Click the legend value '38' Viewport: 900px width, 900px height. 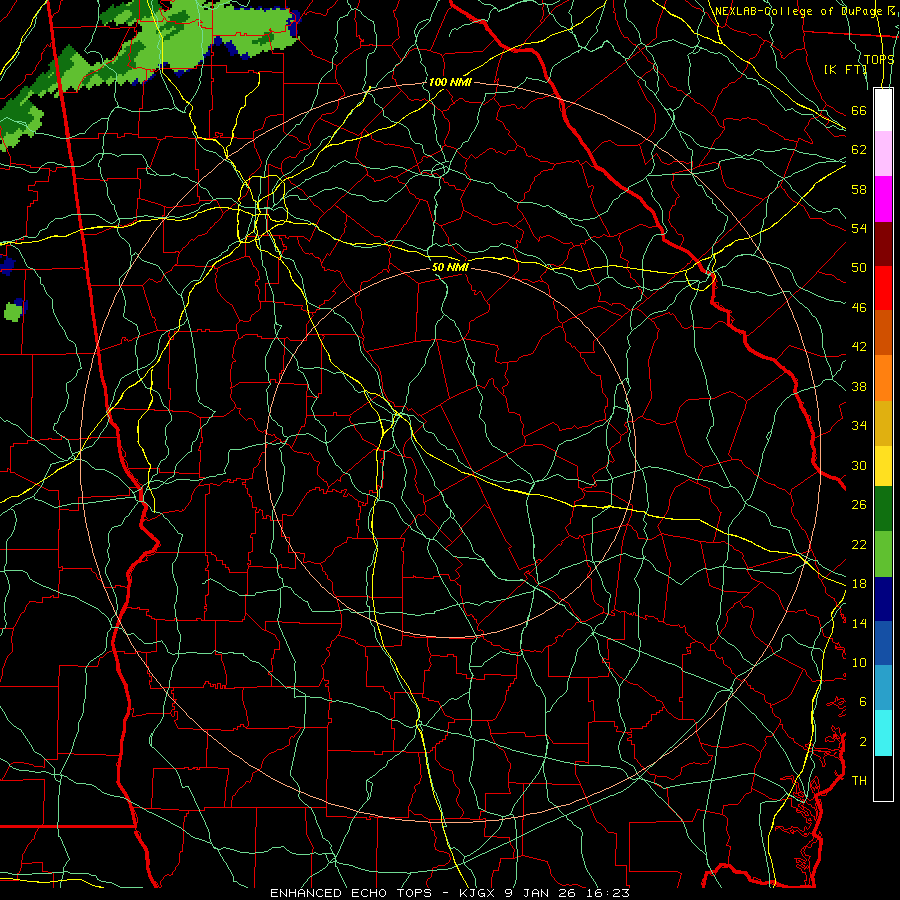(859, 387)
